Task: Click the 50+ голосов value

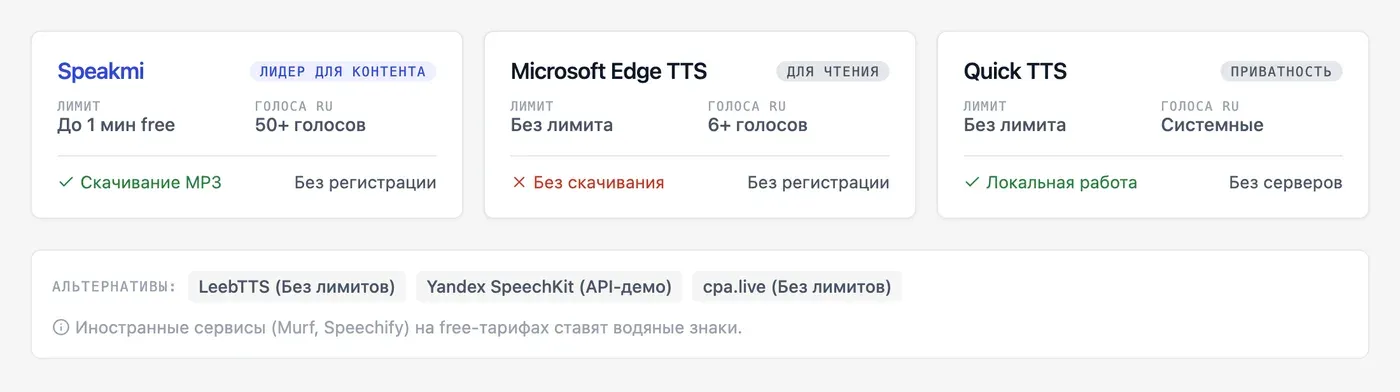Action: point(310,125)
